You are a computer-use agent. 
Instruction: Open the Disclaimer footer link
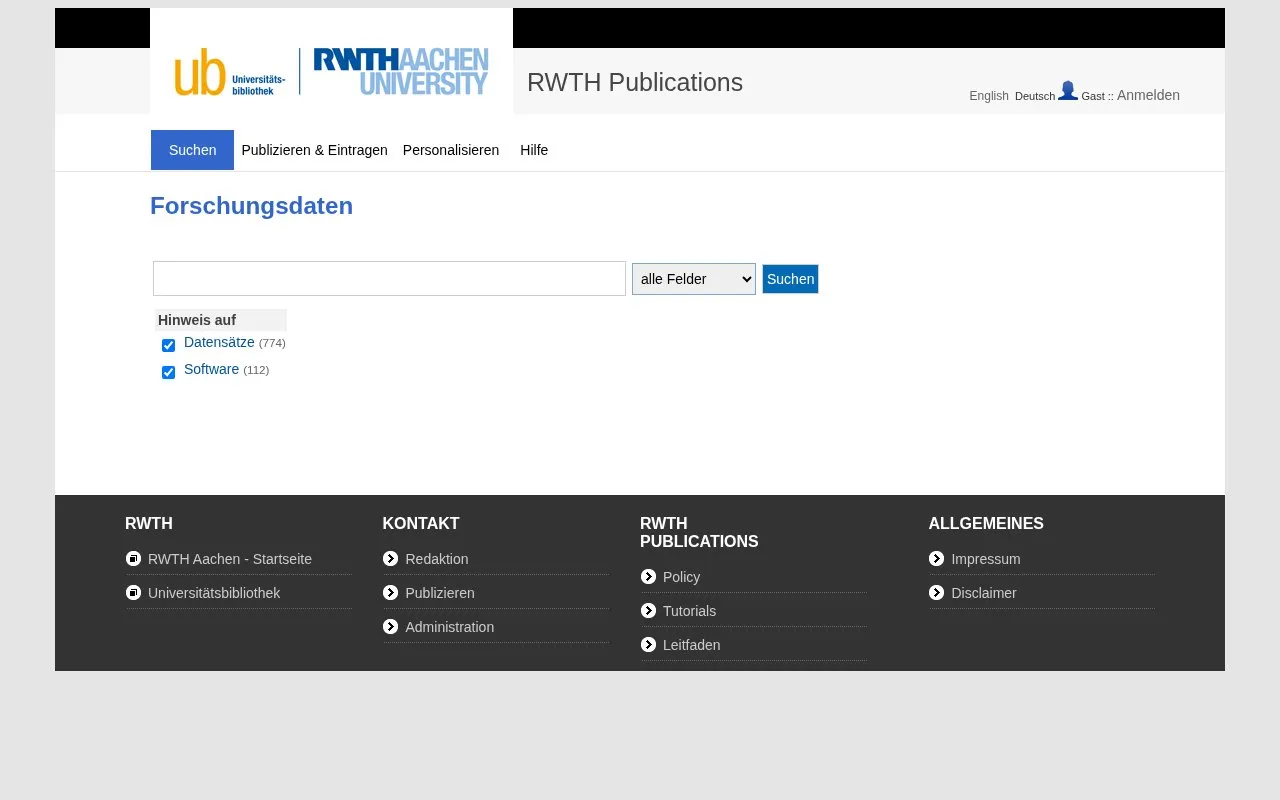point(984,593)
